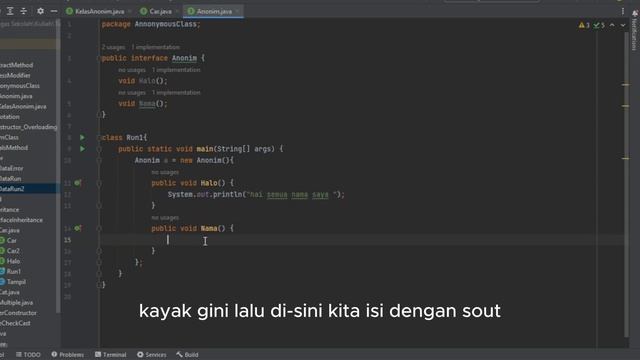Click main method name in editor

coord(204,149)
